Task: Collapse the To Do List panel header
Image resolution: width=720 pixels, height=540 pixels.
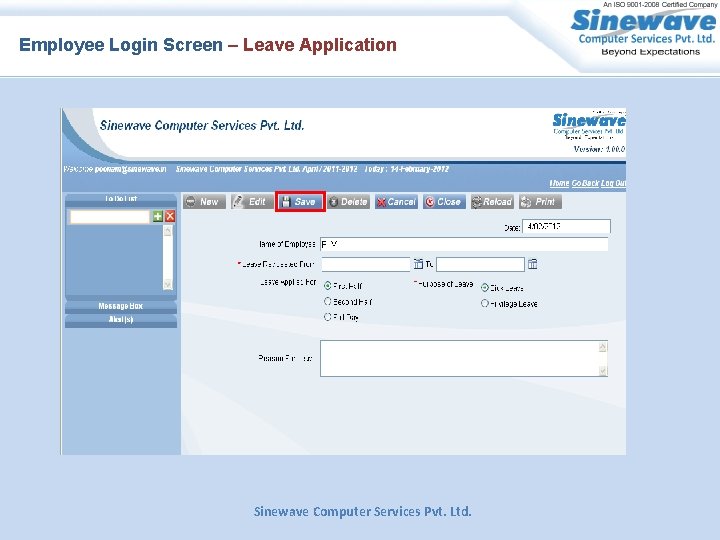Action: pyautogui.click(x=121, y=199)
